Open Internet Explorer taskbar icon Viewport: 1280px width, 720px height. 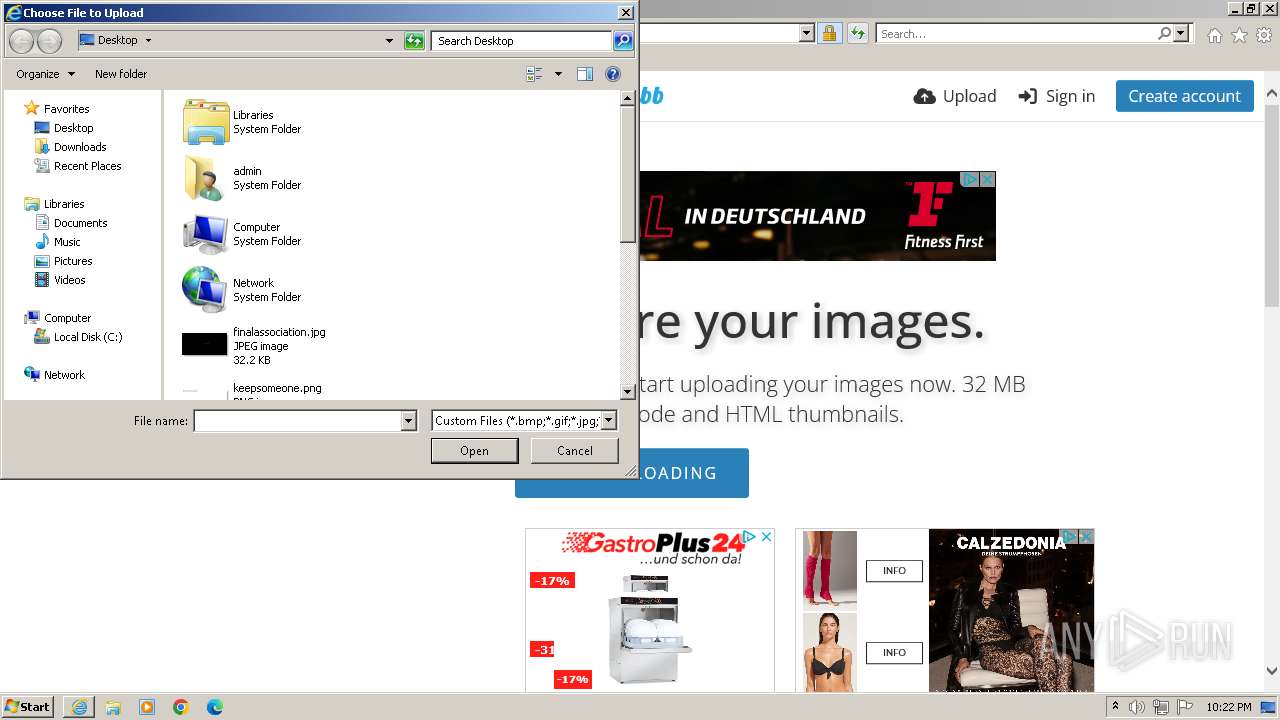[x=79, y=707]
